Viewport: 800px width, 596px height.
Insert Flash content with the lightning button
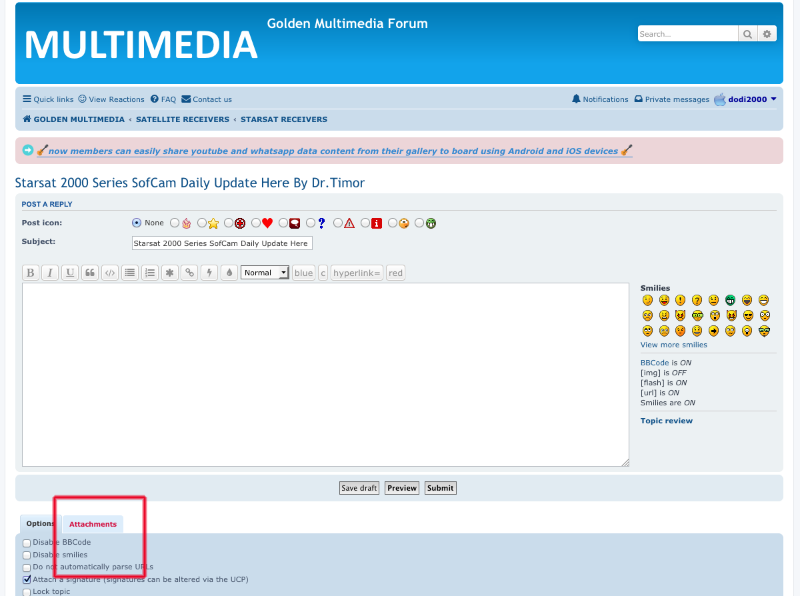click(x=209, y=273)
